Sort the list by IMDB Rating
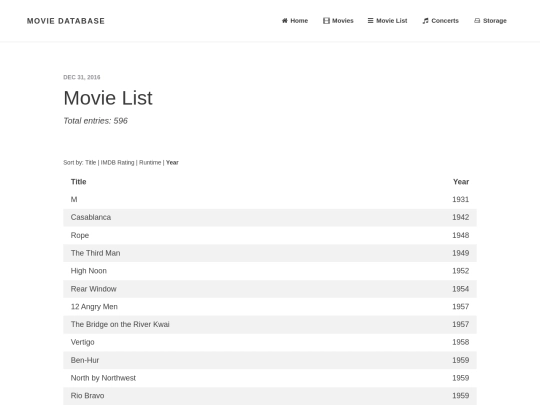Image resolution: width=540 pixels, height=405 pixels. 117,163
